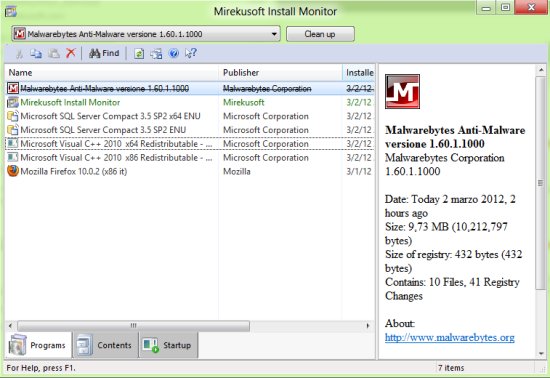Close the Install Monitor window
The height and width of the screenshot is (378, 550).
point(531,7)
